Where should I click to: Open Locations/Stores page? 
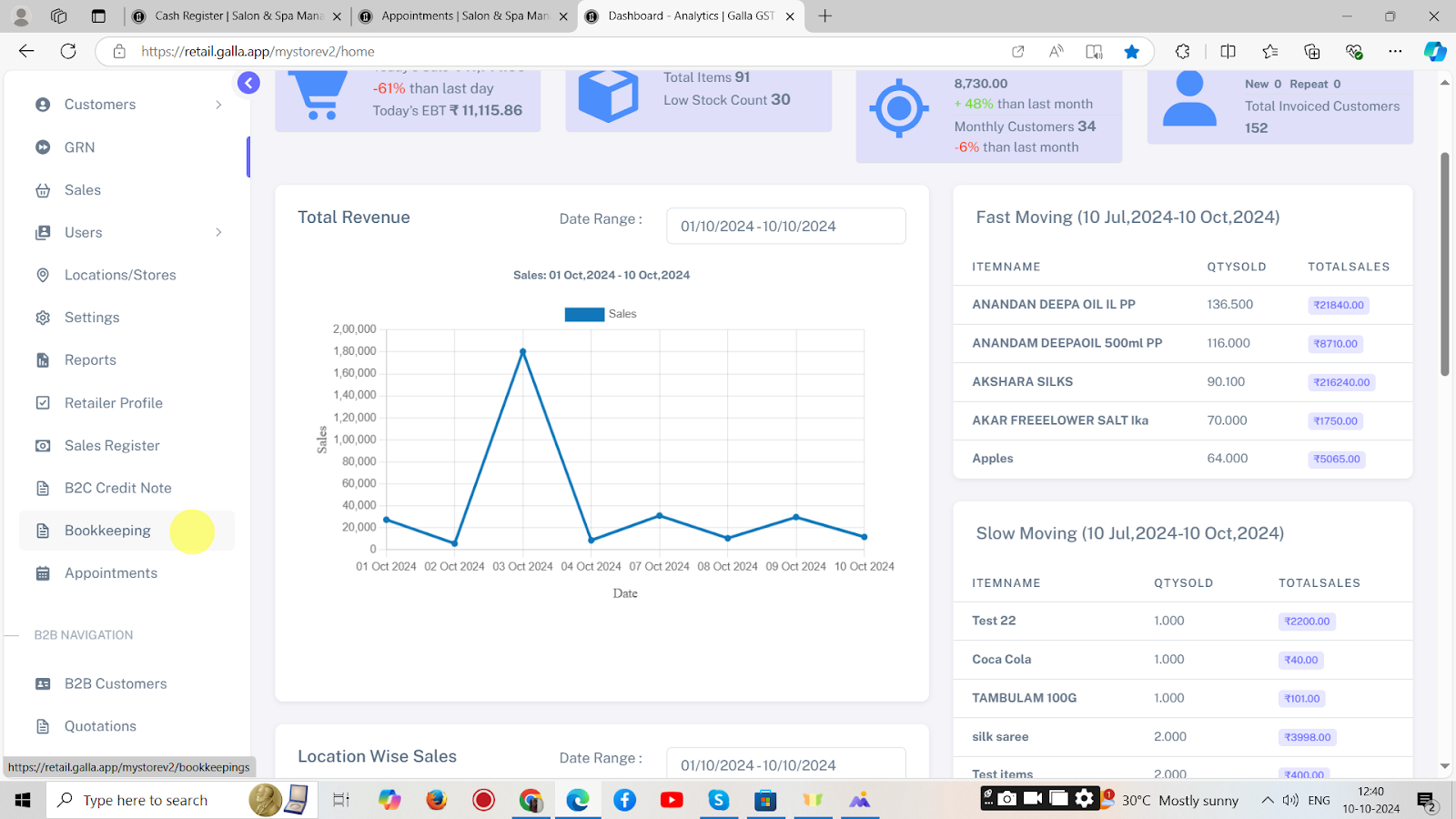[x=120, y=275]
